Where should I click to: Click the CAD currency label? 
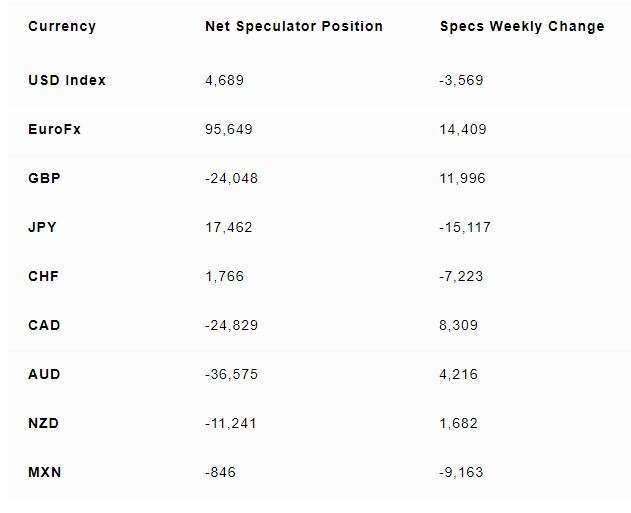click(x=44, y=325)
